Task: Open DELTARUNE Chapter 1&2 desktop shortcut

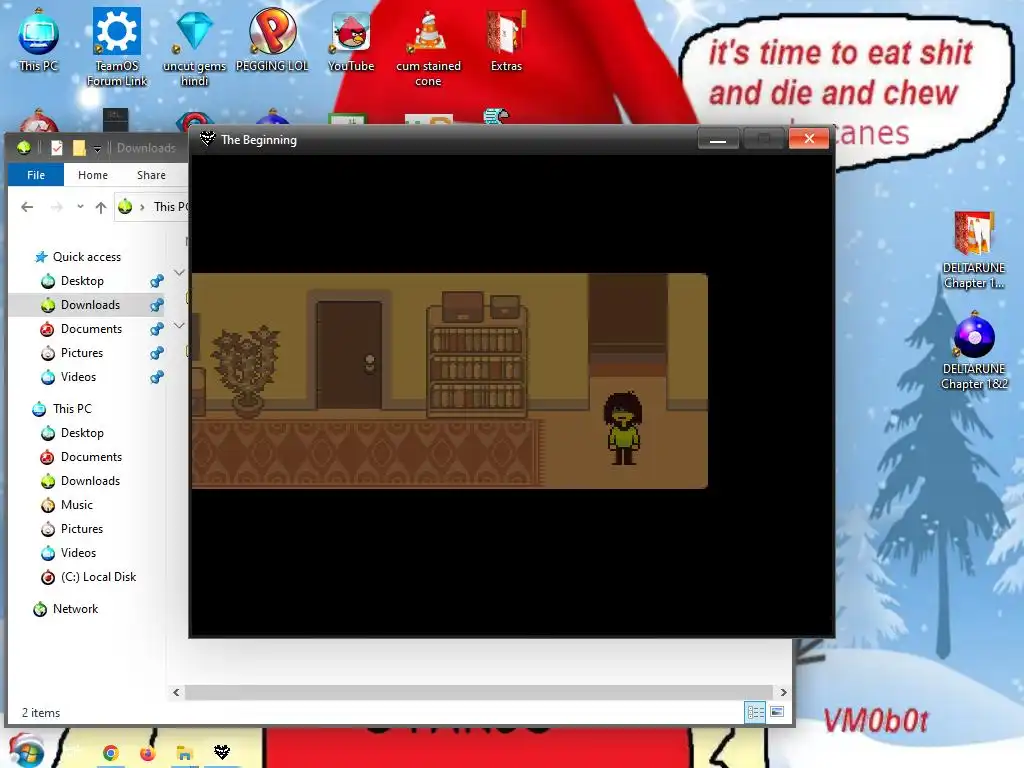Action: click(x=974, y=351)
